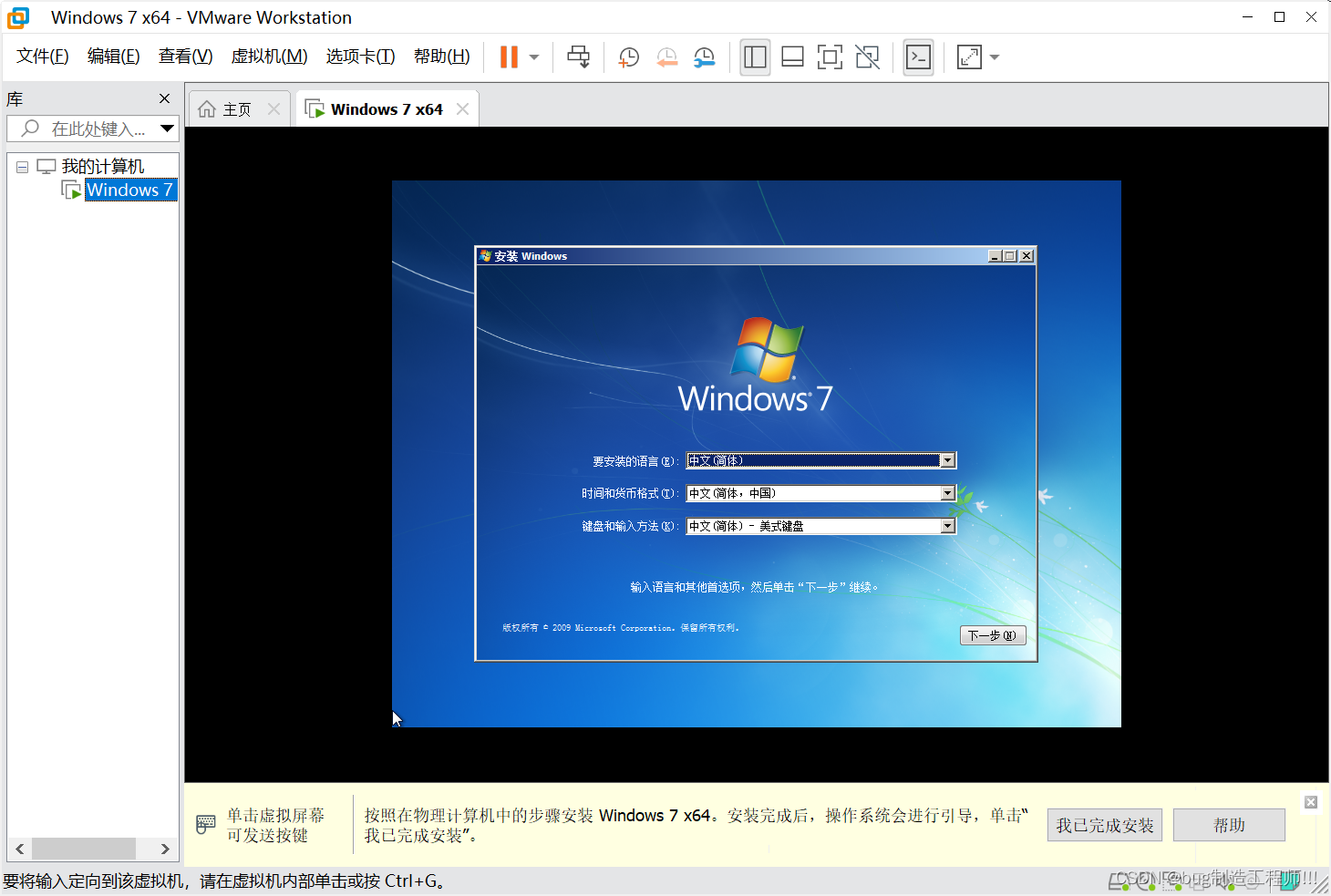Select 我的计算机 in the library tree
1331x896 pixels.
coord(102,166)
